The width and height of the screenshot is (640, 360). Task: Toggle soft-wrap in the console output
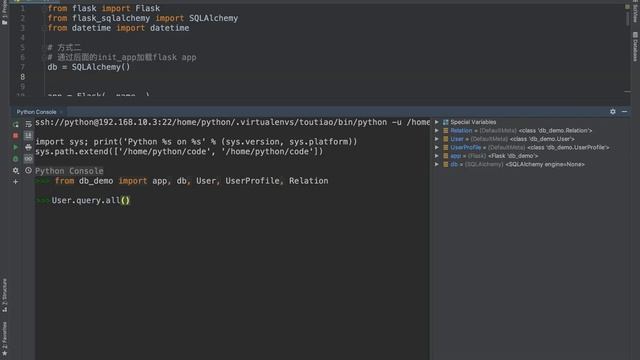(x=28, y=124)
